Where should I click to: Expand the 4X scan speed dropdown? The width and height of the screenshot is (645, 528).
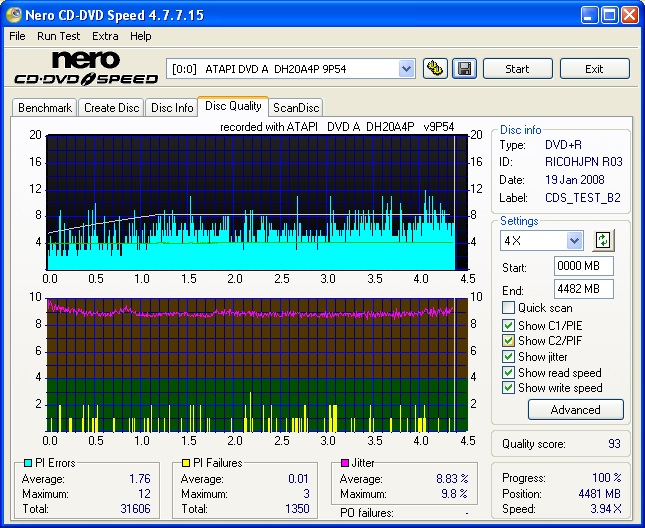[574, 241]
